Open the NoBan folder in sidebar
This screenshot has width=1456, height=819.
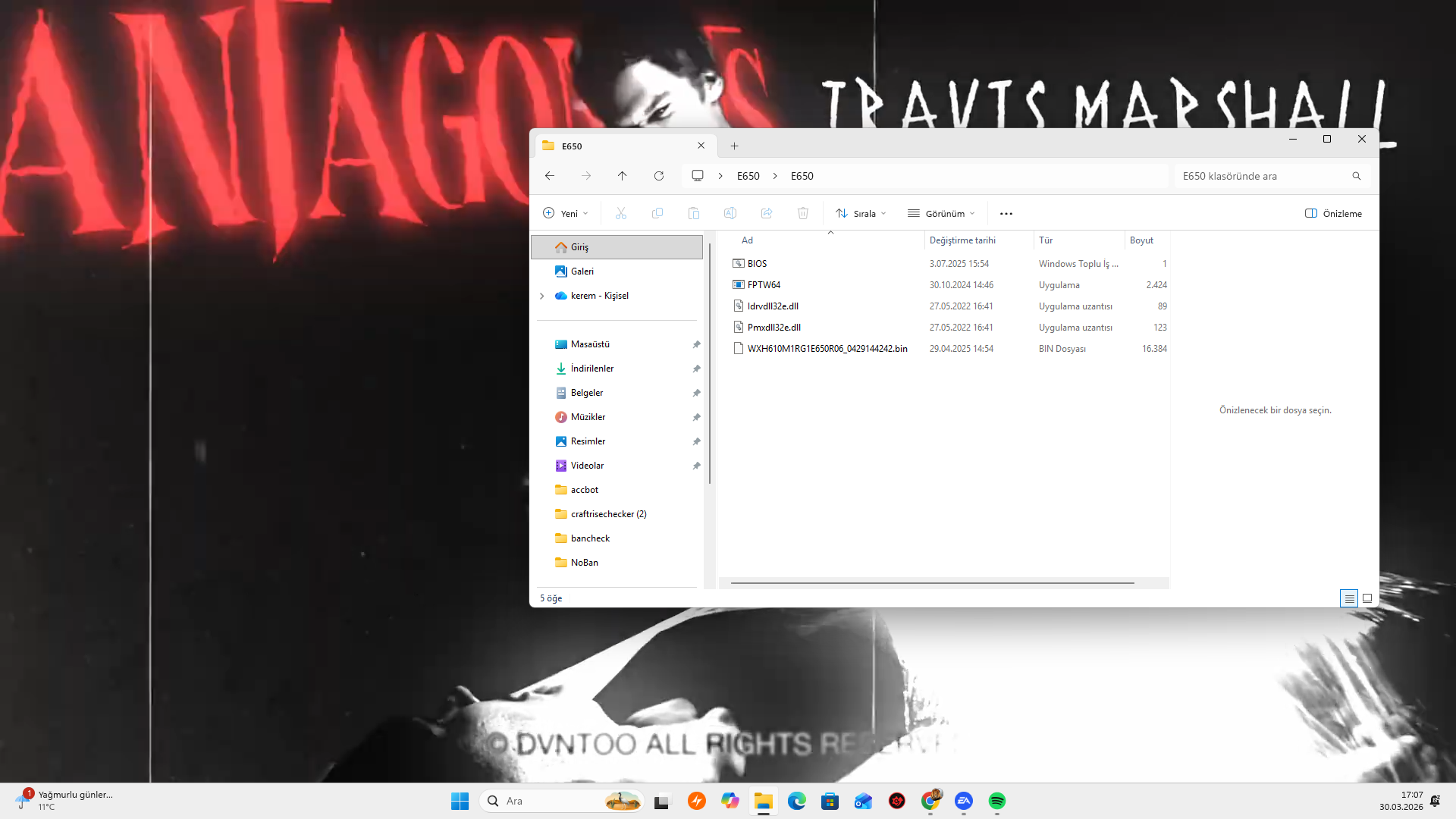pyautogui.click(x=617, y=563)
